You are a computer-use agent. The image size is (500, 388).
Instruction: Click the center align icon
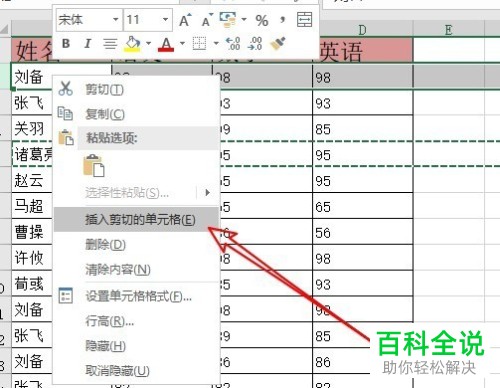point(110,44)
